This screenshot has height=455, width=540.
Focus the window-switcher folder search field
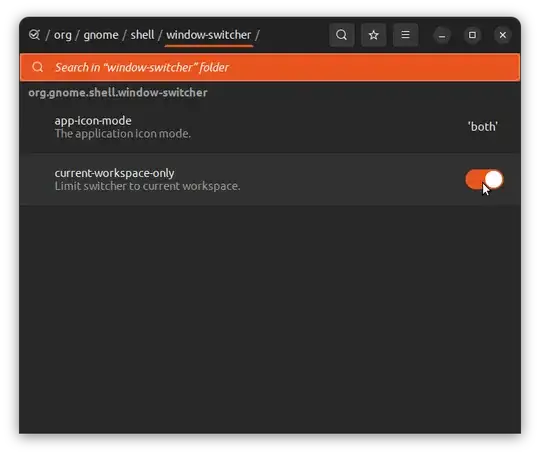pyautogui.click(x=270, y=67)
